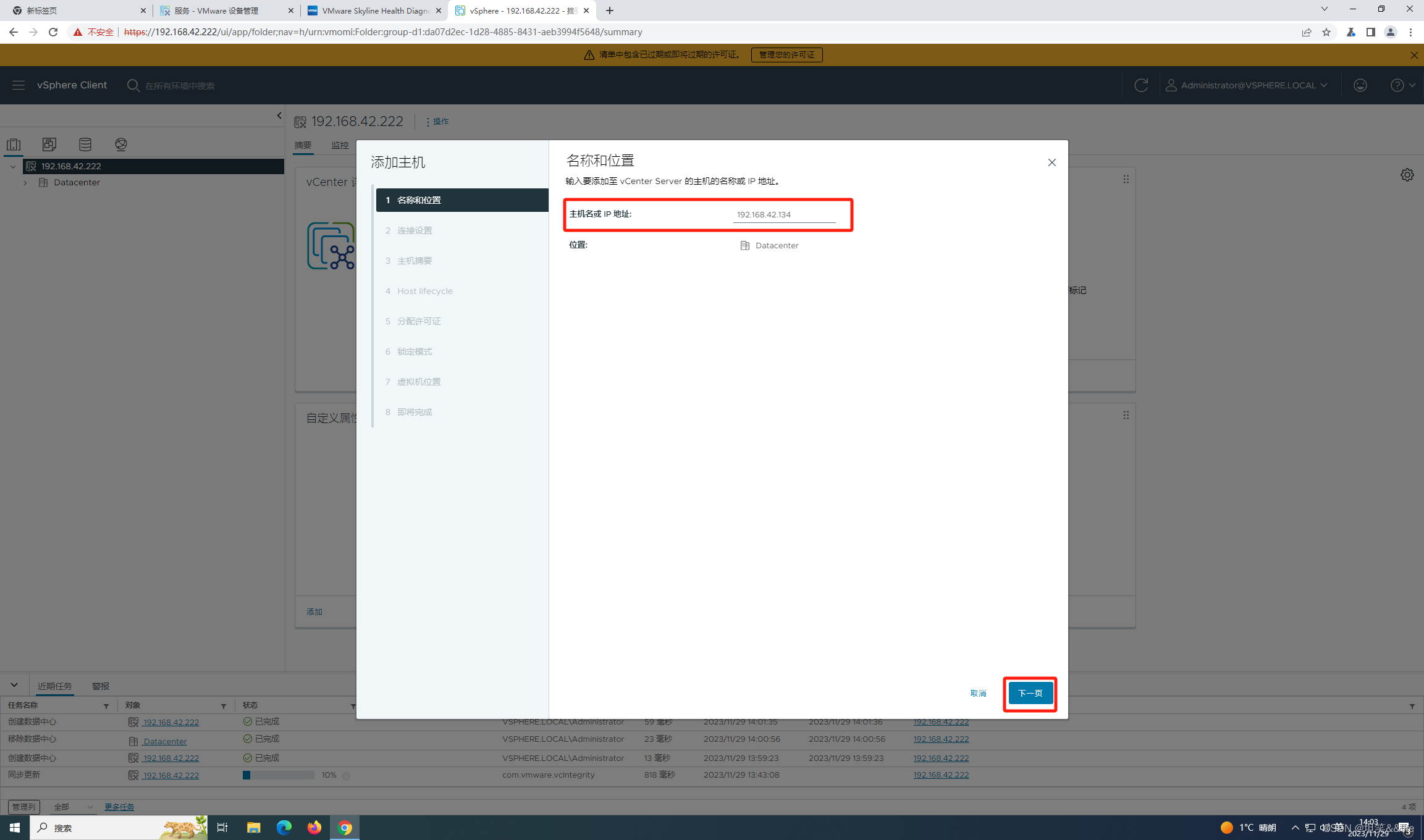
Task: Collapse the left navigation panel
Action: point(279,115)
